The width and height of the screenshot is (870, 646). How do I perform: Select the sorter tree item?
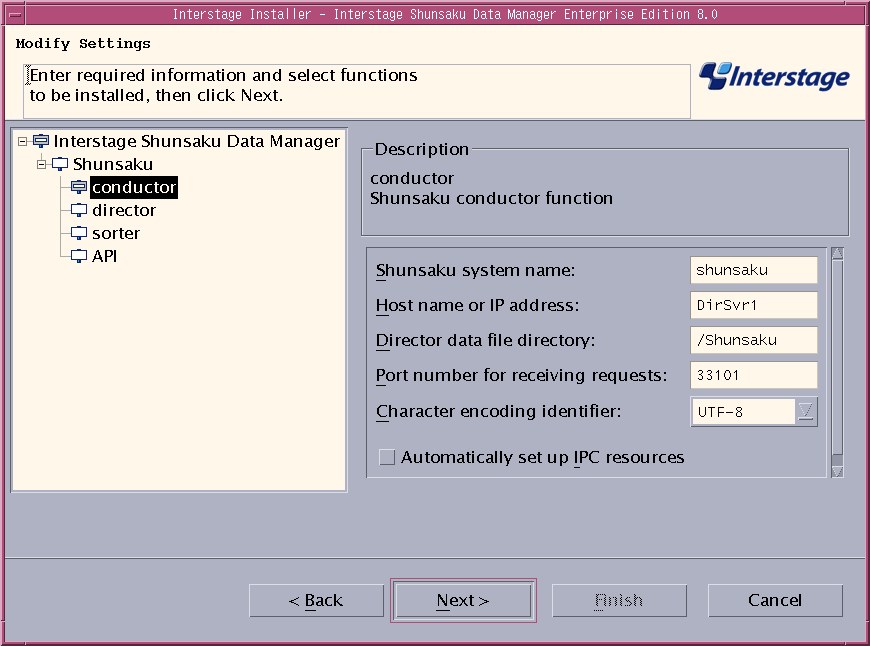[x=116, y=233]
